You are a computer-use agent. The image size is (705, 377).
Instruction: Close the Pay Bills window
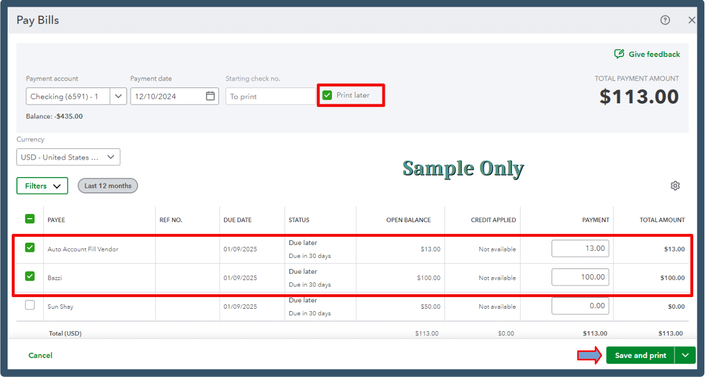(692, 20)
